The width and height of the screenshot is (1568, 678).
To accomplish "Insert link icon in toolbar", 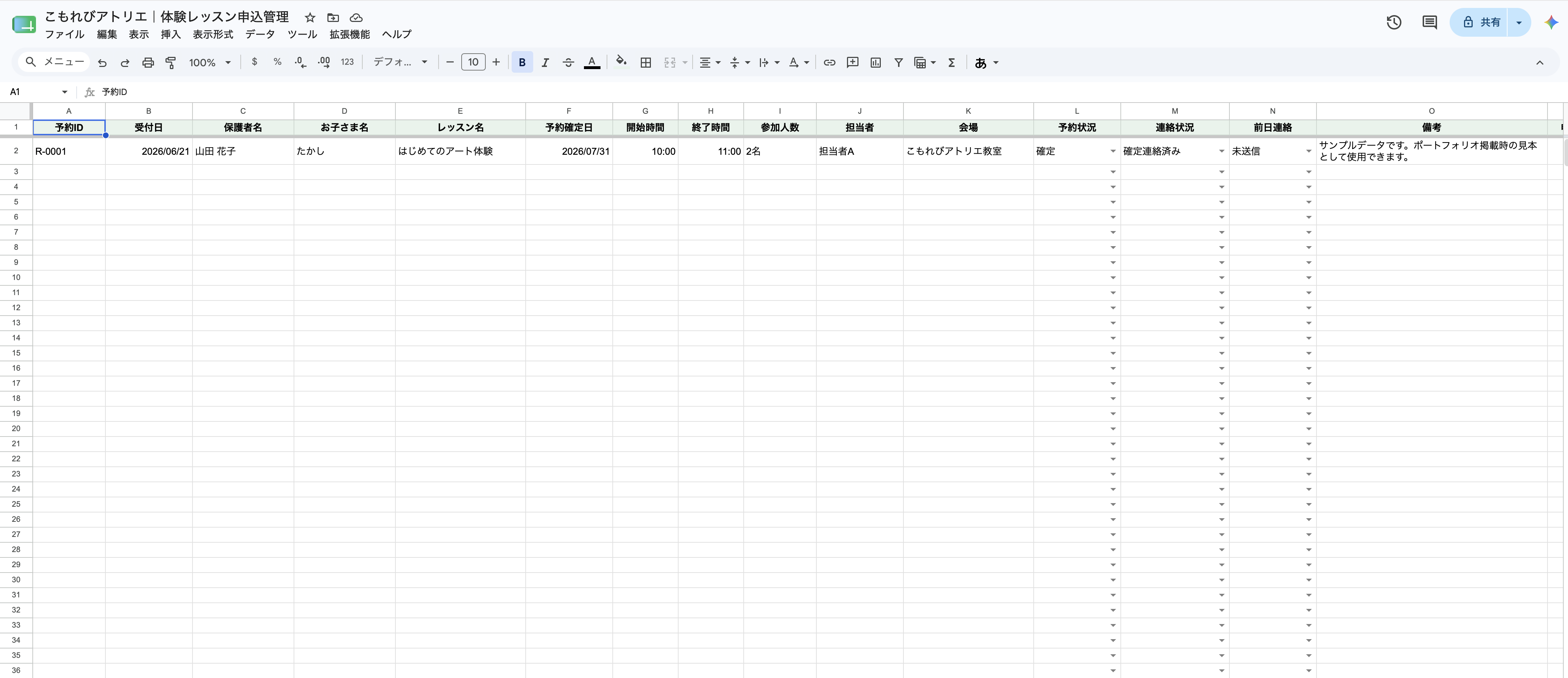I will 830,62.
